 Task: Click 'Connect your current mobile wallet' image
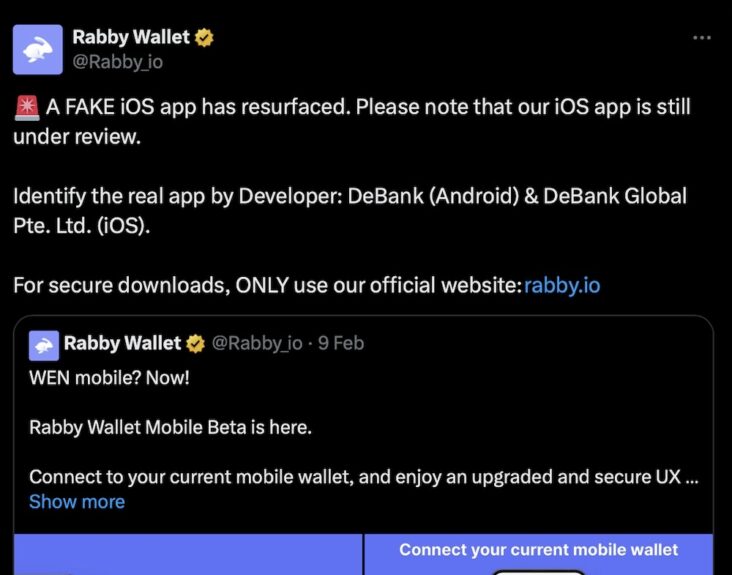(x=539, y=554)
